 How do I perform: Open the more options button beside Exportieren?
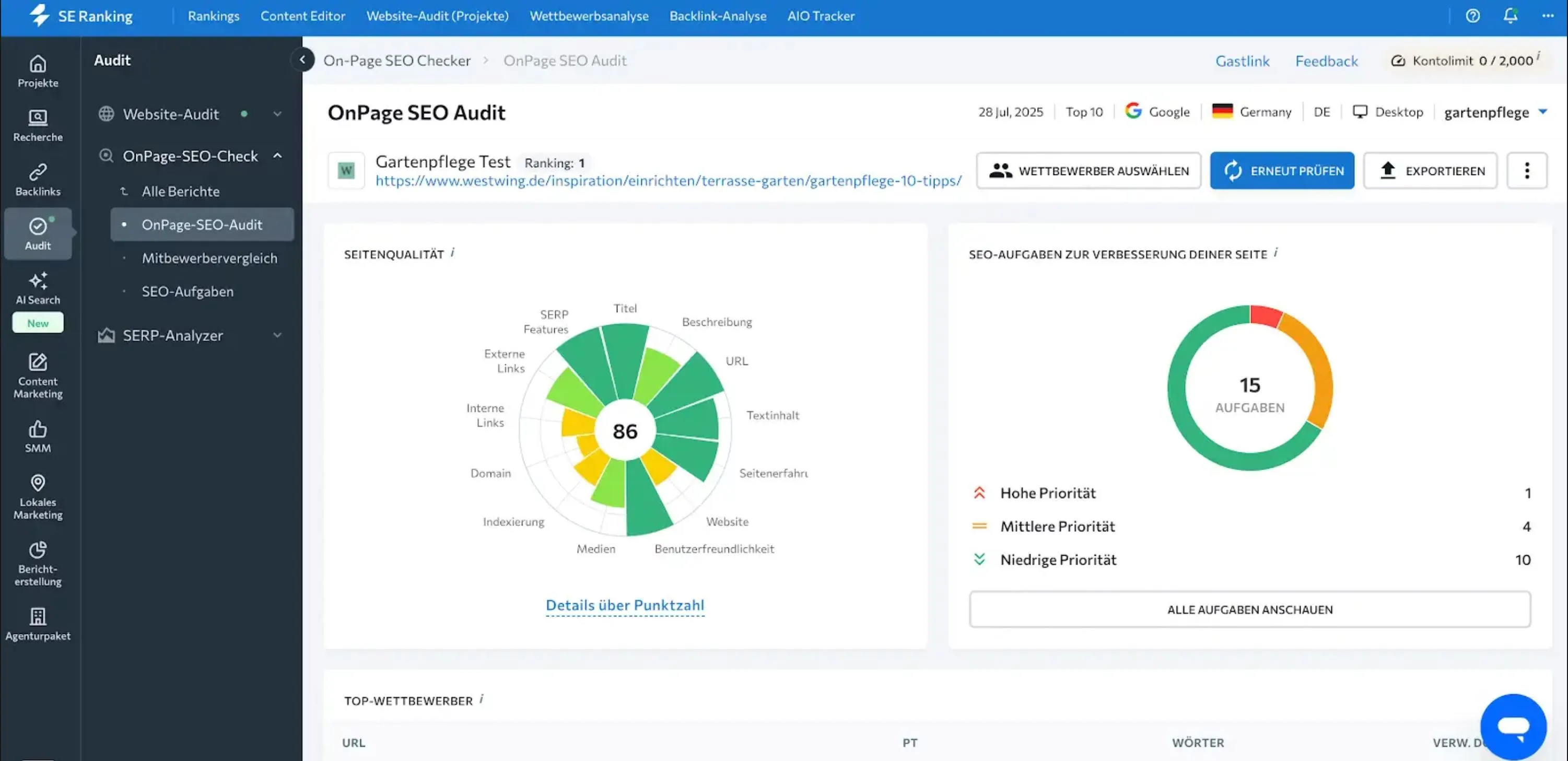(1527, 170)
